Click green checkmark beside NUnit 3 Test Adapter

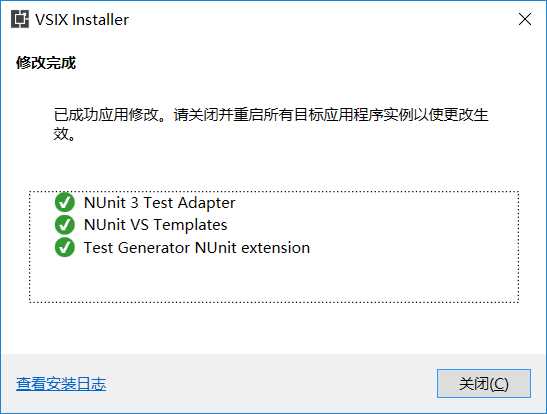(x=65, y=202)
